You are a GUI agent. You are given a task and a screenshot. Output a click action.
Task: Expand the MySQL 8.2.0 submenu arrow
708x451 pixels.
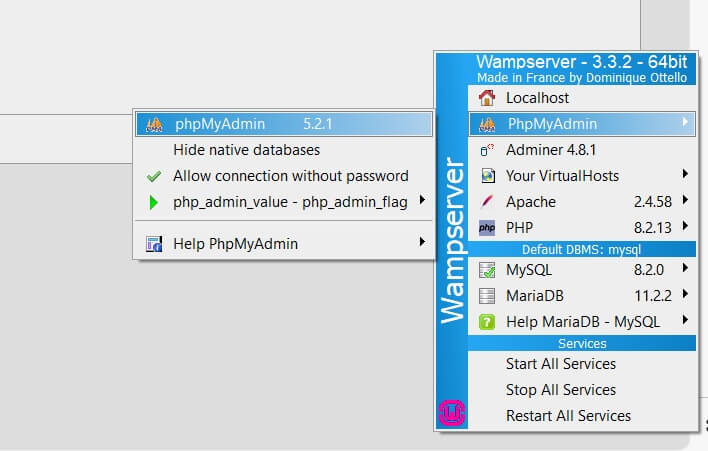pyautogui.click(x=685, y=267)
